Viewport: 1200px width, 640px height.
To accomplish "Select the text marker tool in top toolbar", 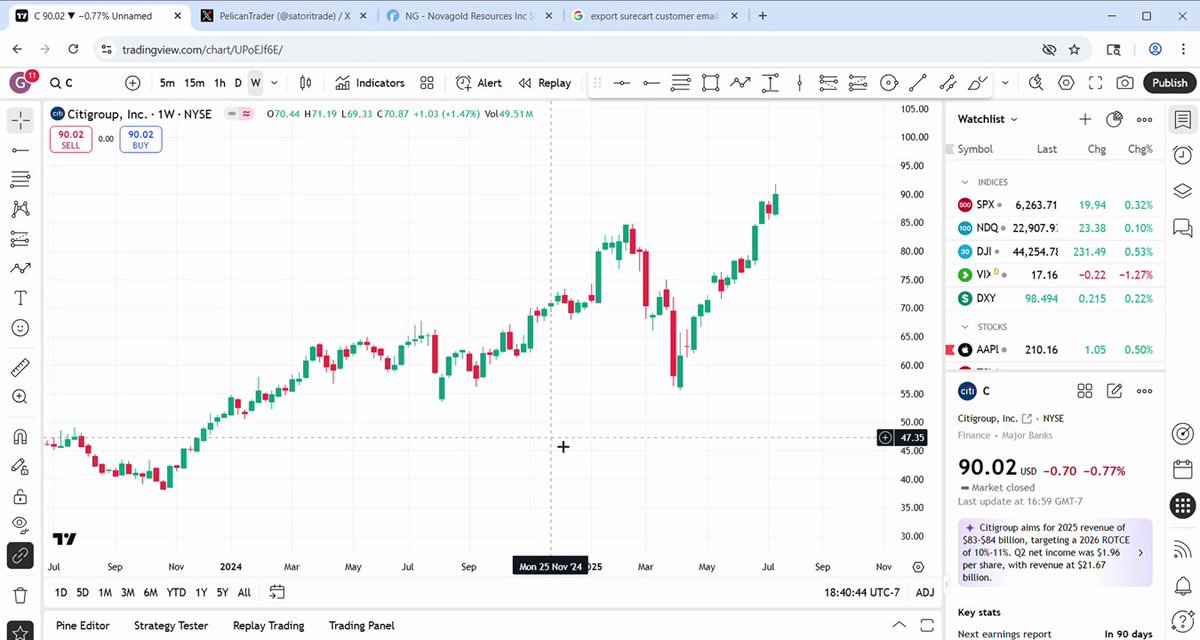I will click(x=770, y=83).
